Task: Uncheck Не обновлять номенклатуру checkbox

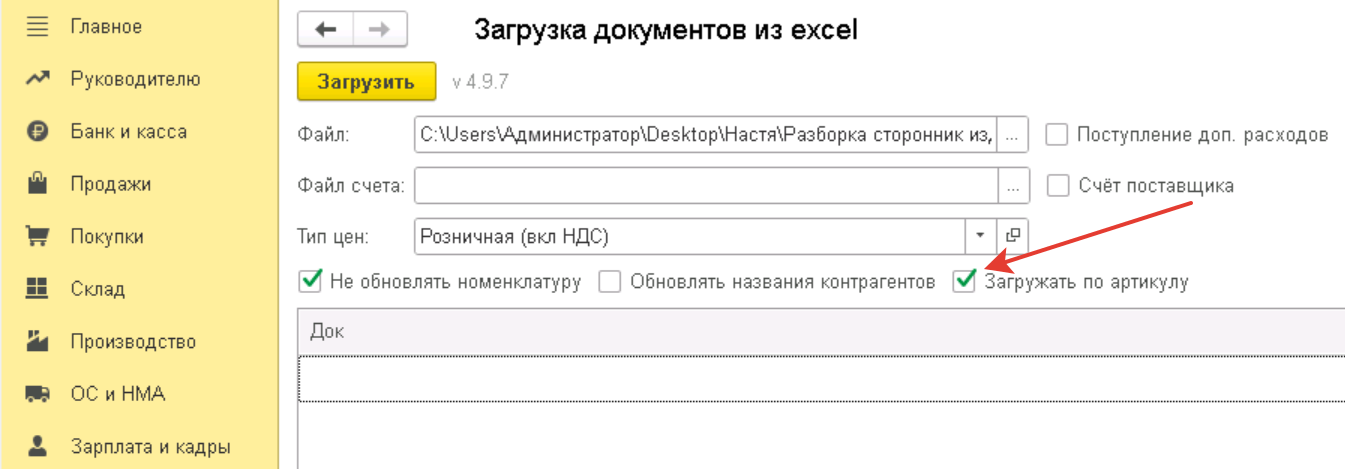Action: click(x=310, y=282)
